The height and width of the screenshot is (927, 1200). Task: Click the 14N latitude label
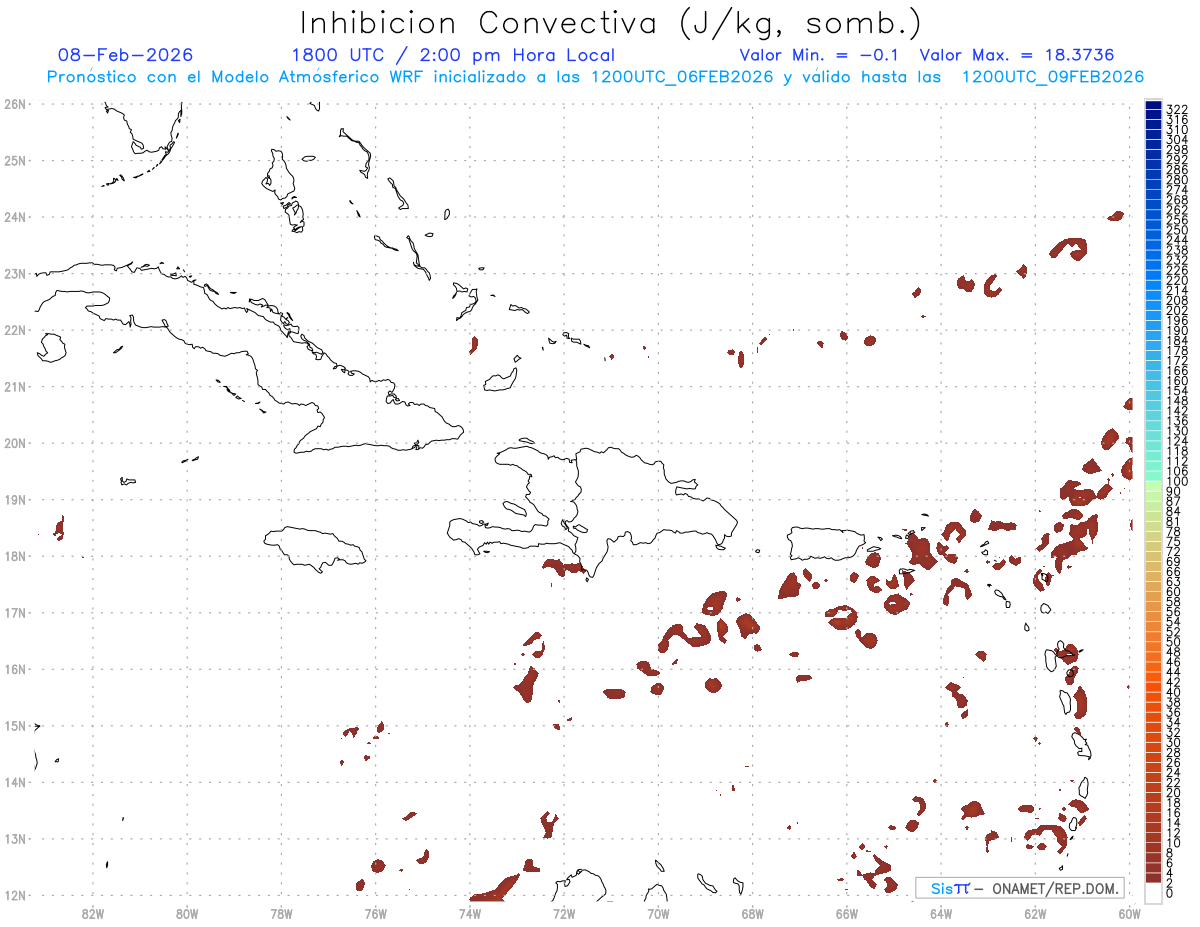tap(14, 781)
